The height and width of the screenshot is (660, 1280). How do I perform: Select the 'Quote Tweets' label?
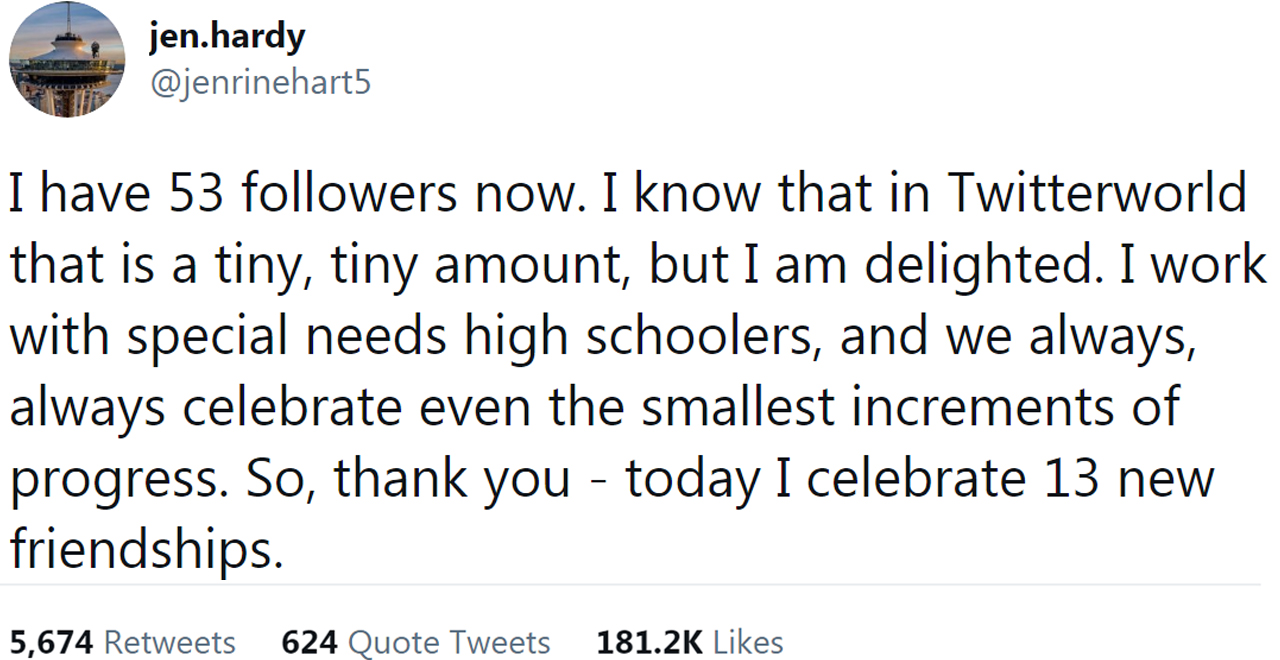click(447, 642)
